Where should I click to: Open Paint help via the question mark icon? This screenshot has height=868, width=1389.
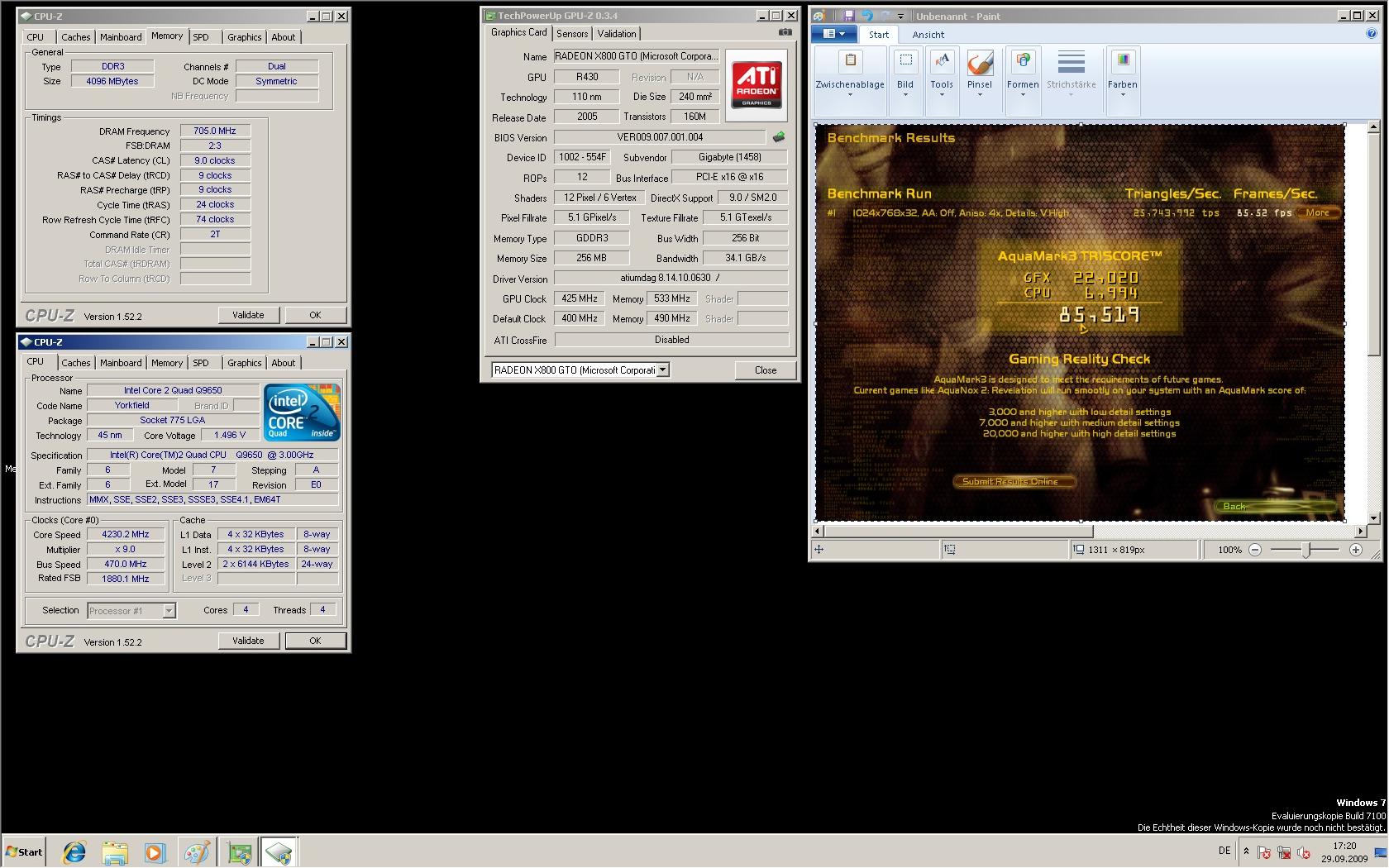1372,34
